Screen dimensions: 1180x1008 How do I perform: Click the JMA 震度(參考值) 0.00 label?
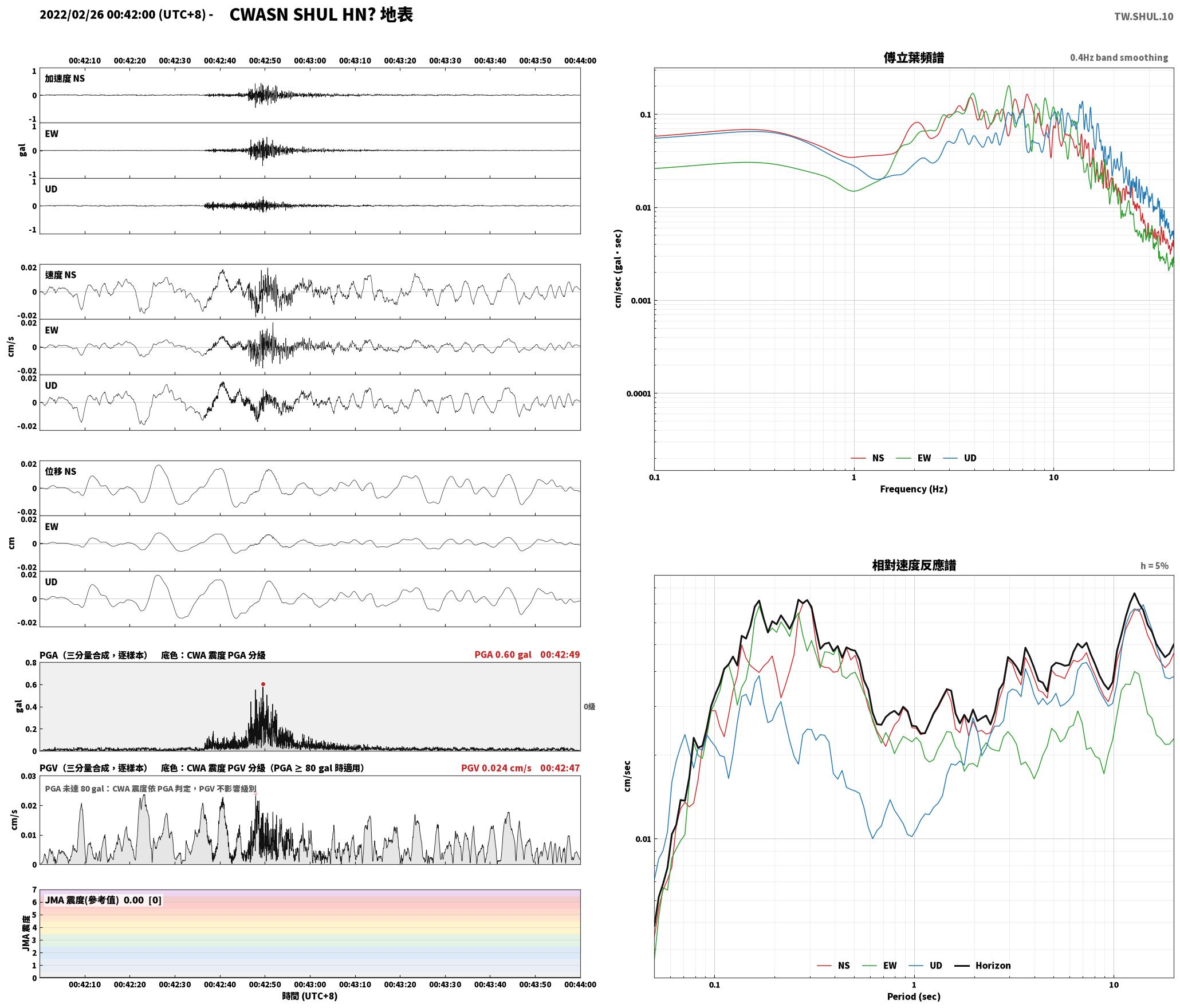103,900
